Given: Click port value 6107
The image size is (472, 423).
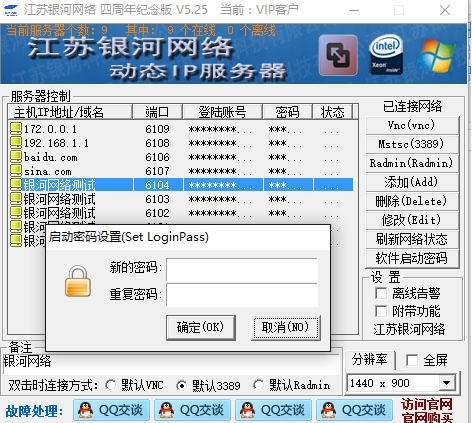Looking at the screenshot, I should [157, 171].
